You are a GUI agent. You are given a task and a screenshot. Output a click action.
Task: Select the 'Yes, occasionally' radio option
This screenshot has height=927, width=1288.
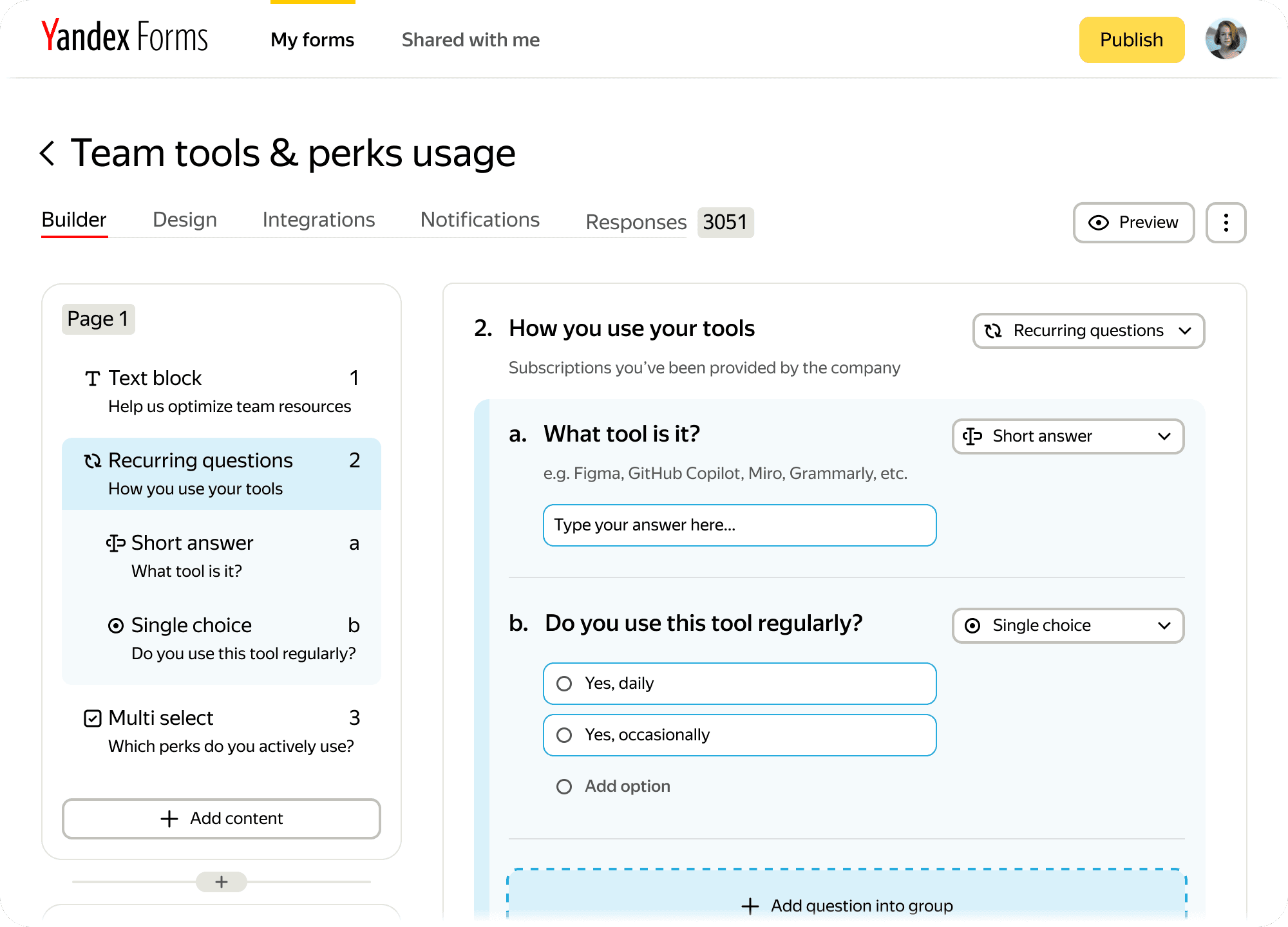(x=564, y=735)
